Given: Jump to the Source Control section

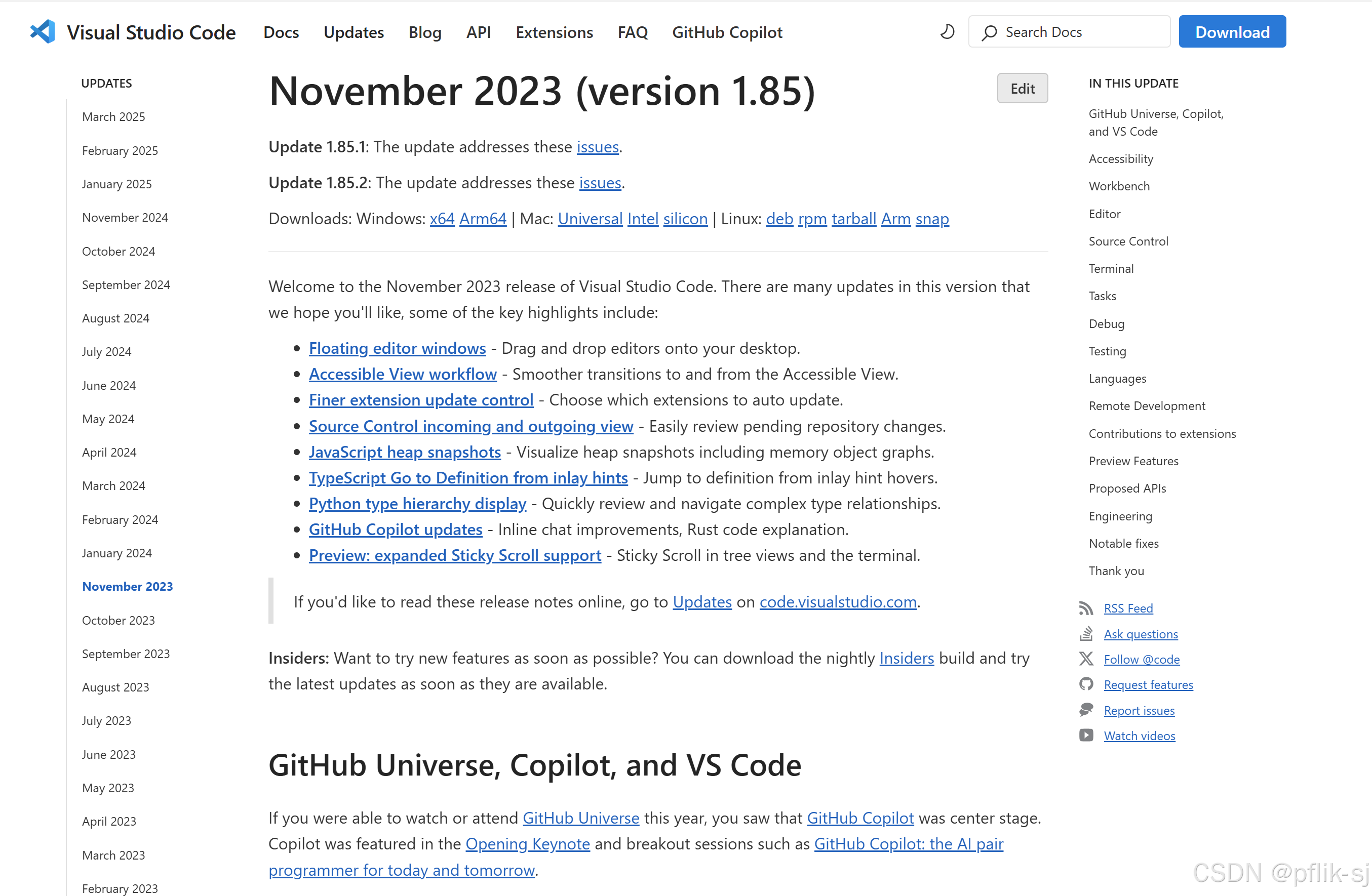Looking at the screenshot, I should 1128,241.
